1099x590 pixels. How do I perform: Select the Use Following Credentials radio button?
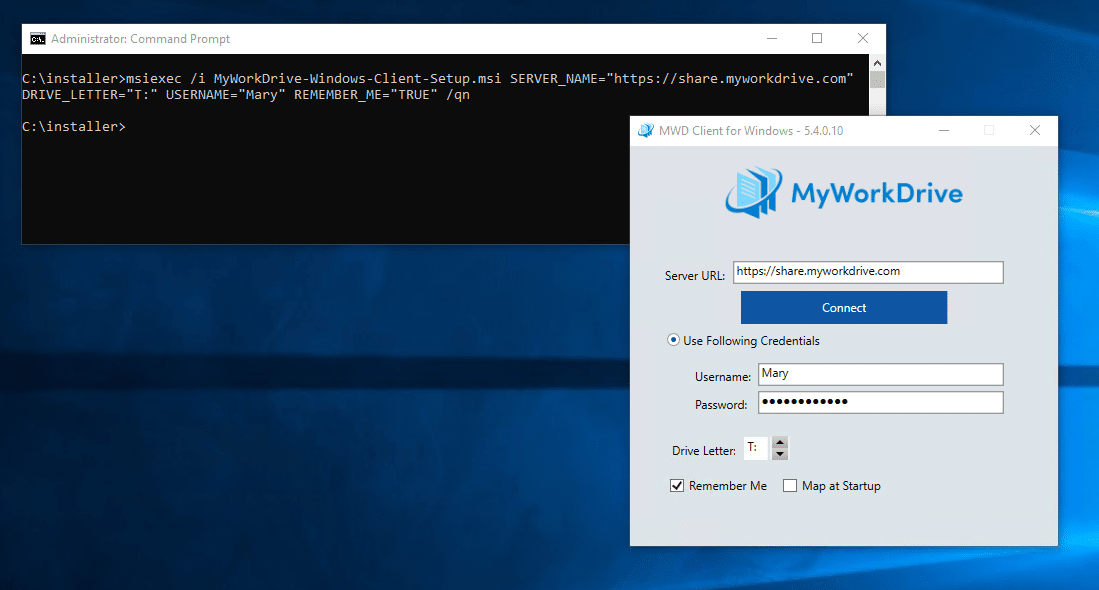point(673,340)
